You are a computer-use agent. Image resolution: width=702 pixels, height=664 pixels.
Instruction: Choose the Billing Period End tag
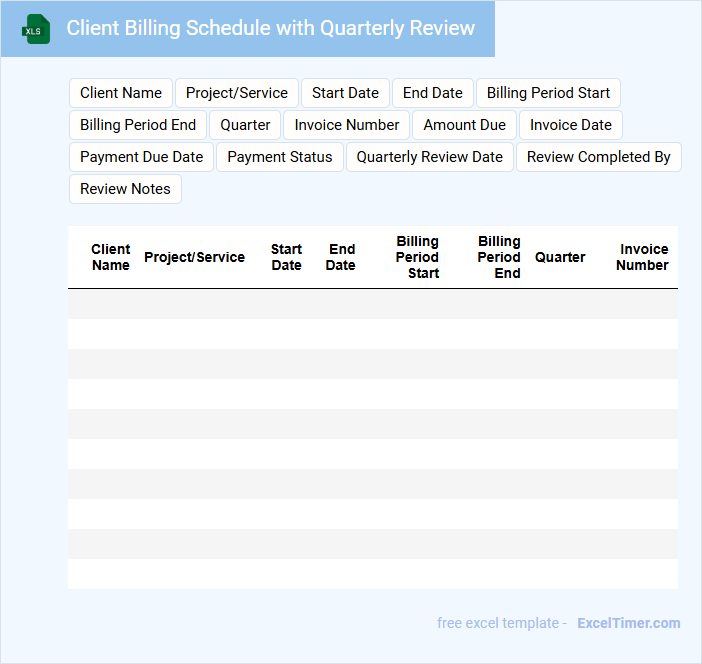[138, 125]
